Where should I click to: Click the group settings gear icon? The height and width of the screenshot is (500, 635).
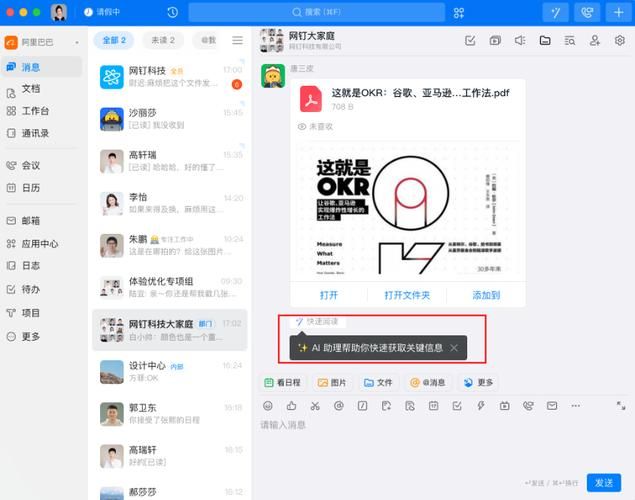(620, 41)
